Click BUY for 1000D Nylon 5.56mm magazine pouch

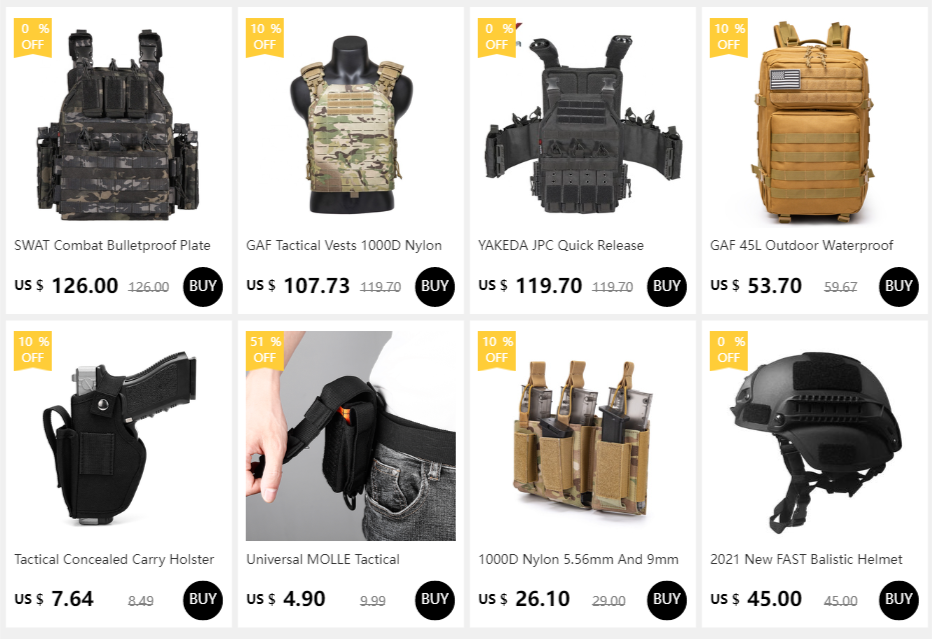666,600
